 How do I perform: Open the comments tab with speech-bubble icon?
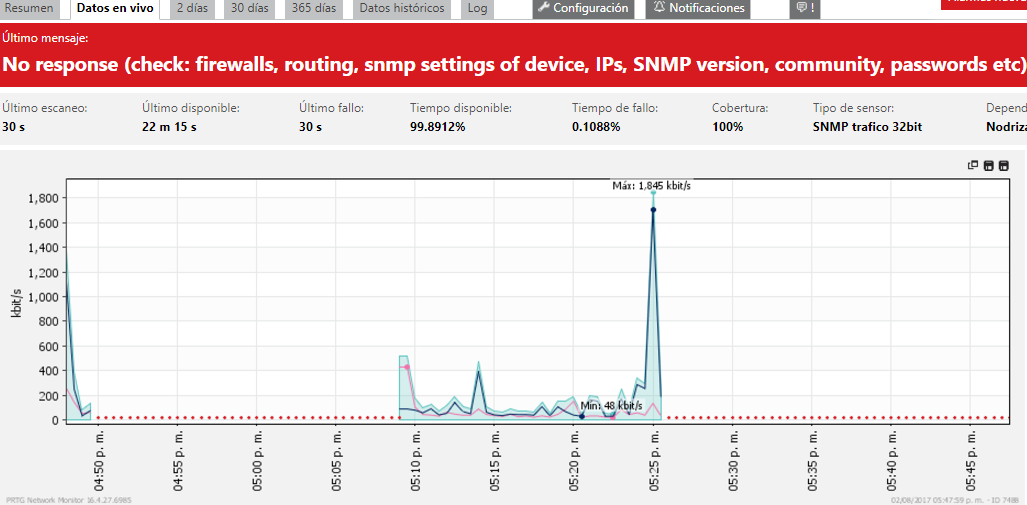pos(803,8)
